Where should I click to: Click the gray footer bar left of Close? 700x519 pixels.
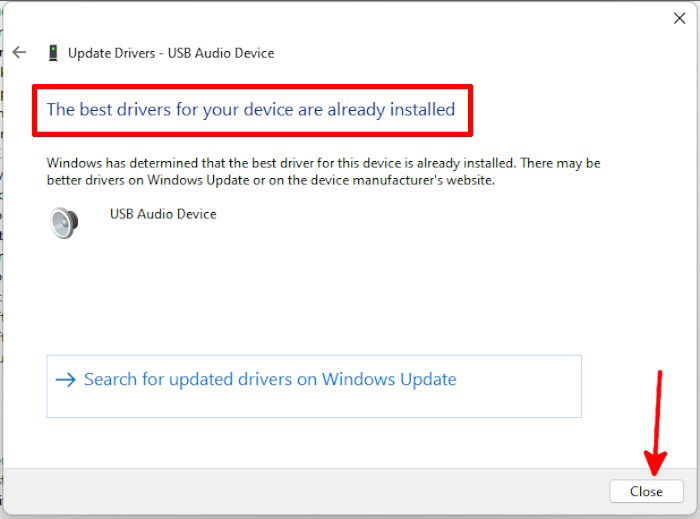point(306,491)
